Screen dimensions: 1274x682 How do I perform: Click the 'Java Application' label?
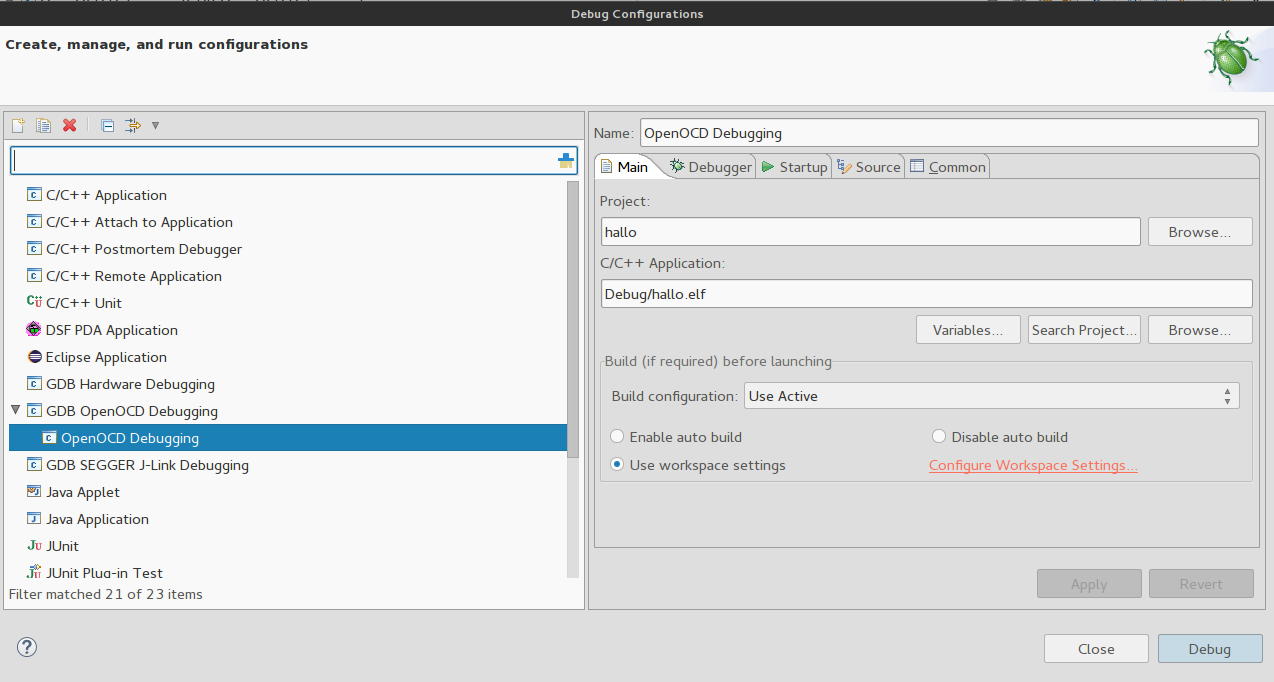pyautogui.click(x=97, y=519)
